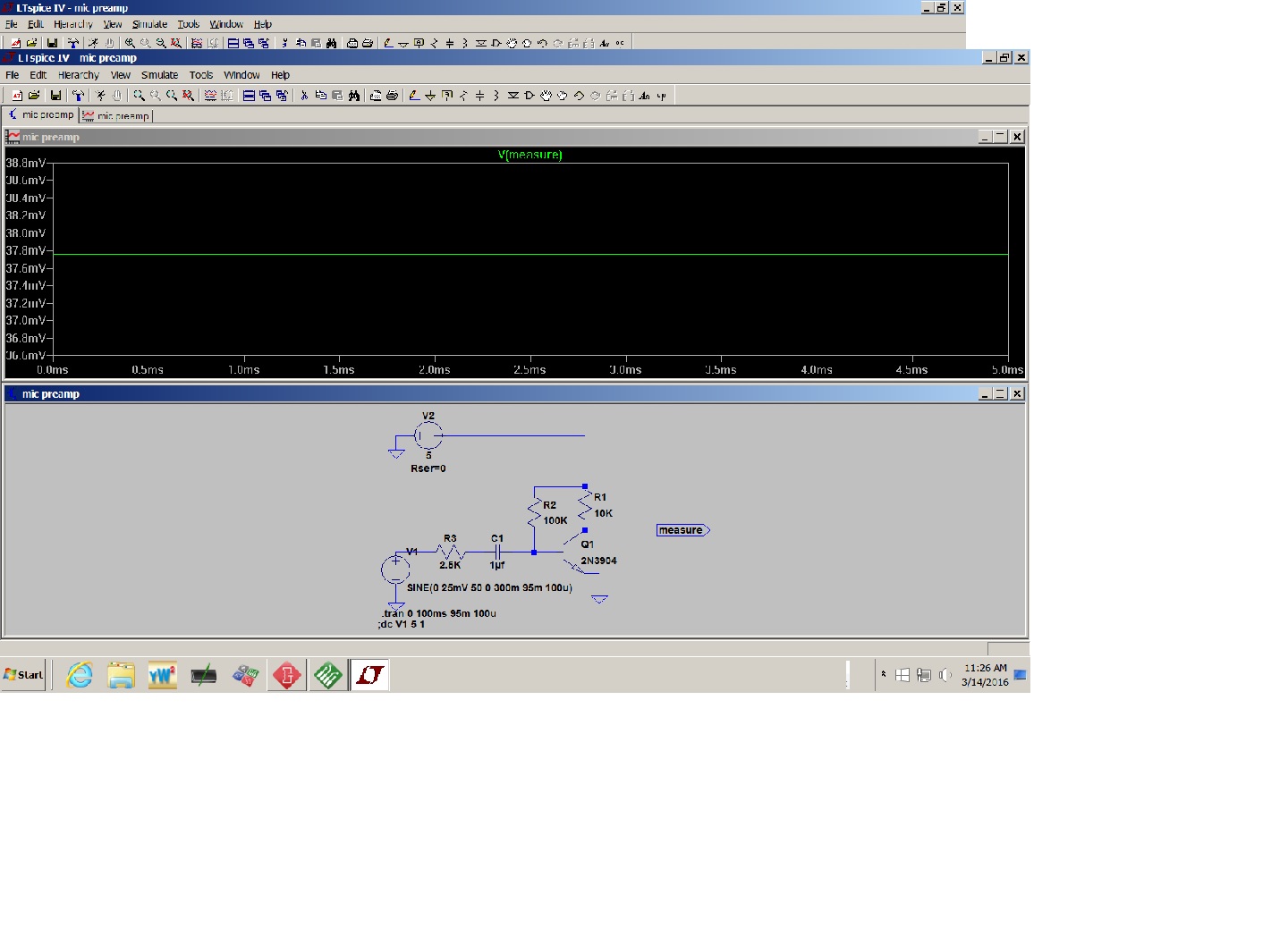
Task: Click the Open file toolbar icon
Action: click(34, 96)
